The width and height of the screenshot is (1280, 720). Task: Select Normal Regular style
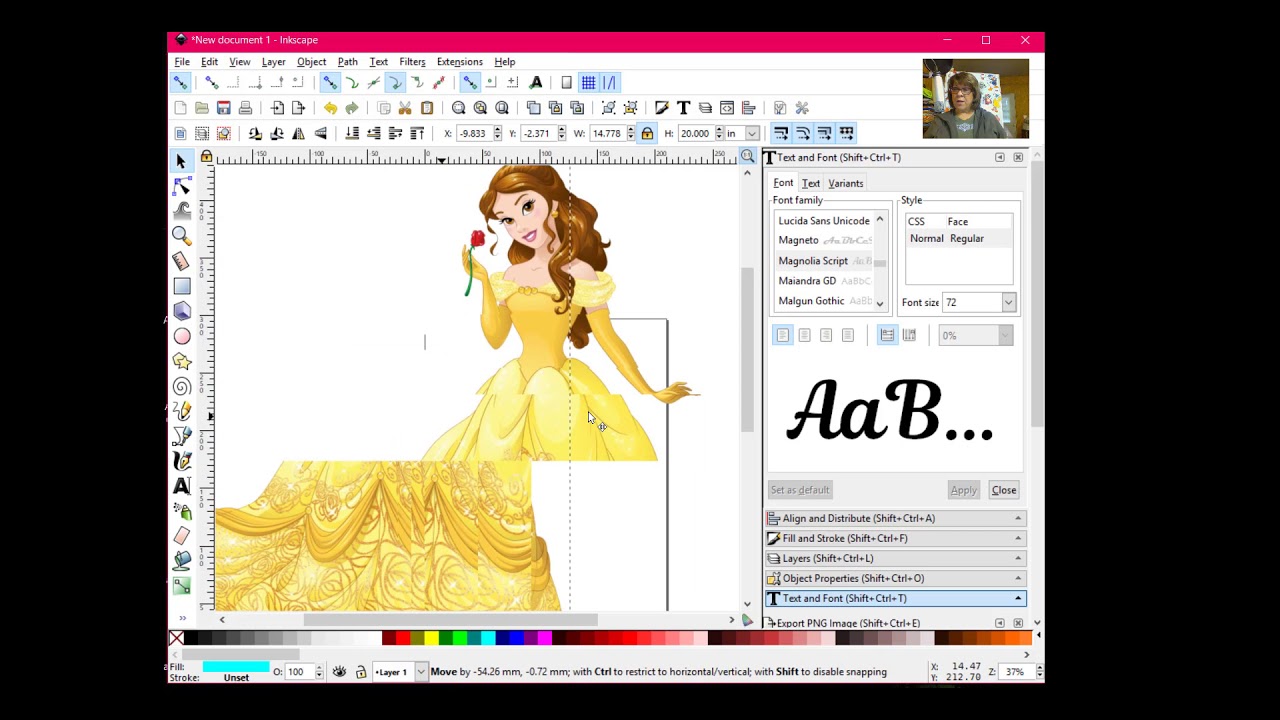pos(958,239)
